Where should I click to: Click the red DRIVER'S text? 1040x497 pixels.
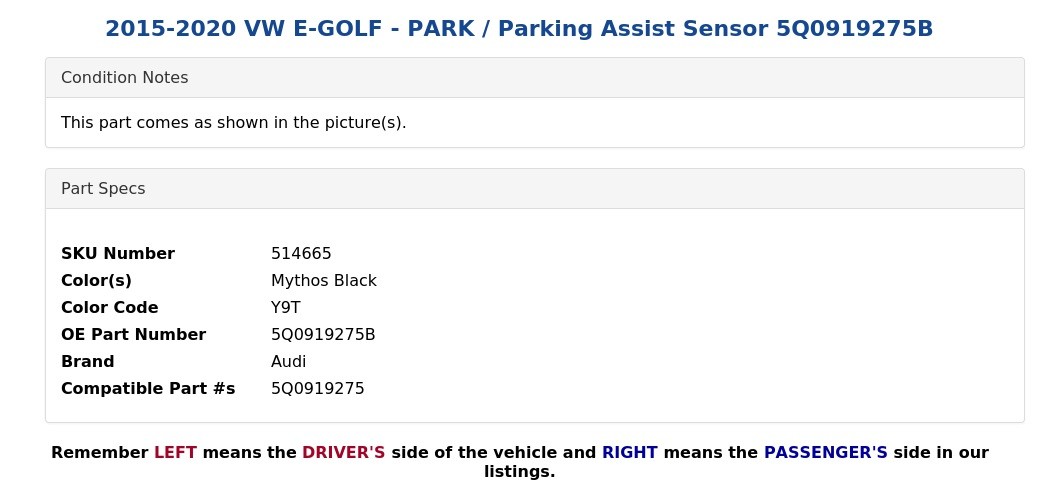pos(344,453)
